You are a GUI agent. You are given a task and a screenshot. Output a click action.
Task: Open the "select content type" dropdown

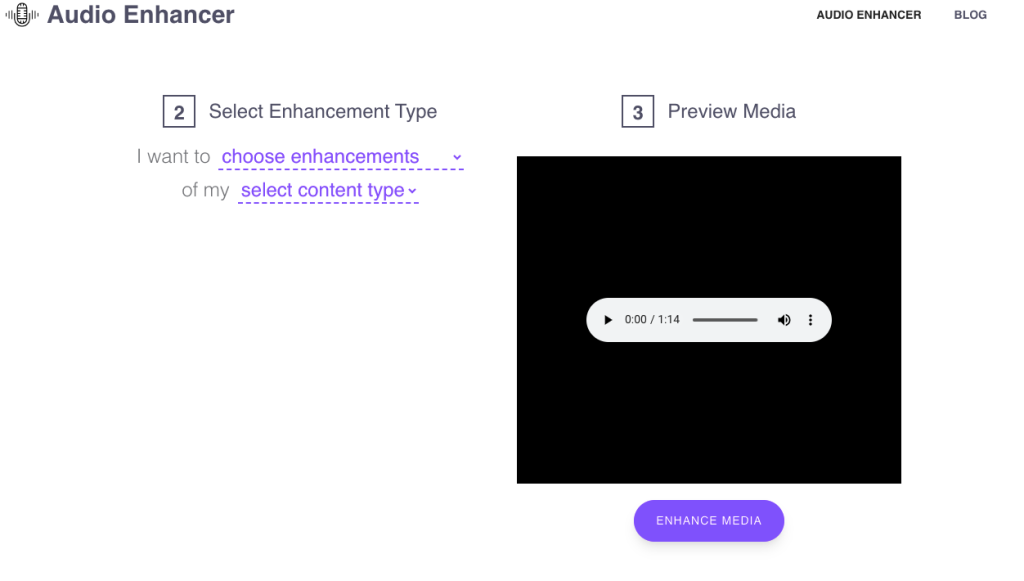coord(325,190)
